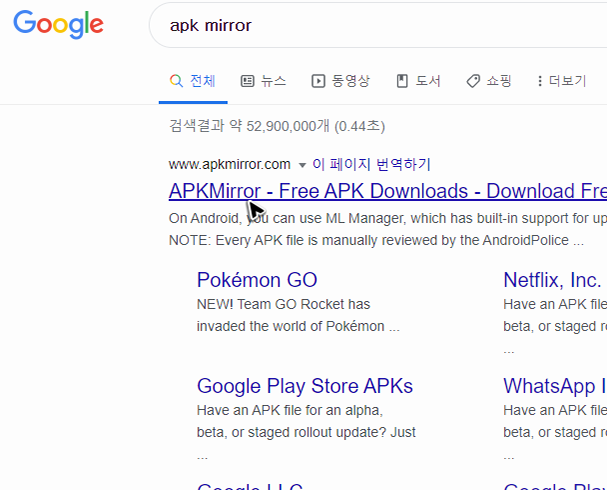Image resolution: width=607 pixels, height=490 pixels.
Task: Open the 뉴스 tab
Action: click(x=263, y=81)
